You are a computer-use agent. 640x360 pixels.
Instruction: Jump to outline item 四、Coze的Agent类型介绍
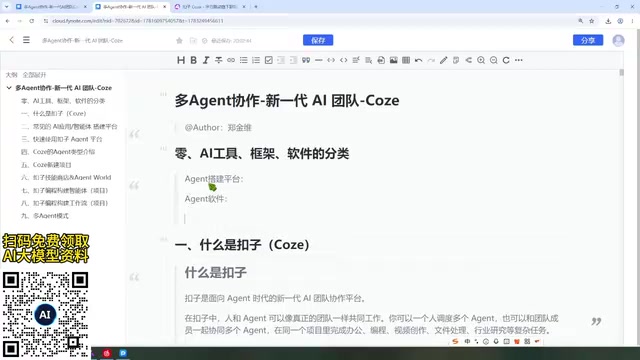coord(58,152)
